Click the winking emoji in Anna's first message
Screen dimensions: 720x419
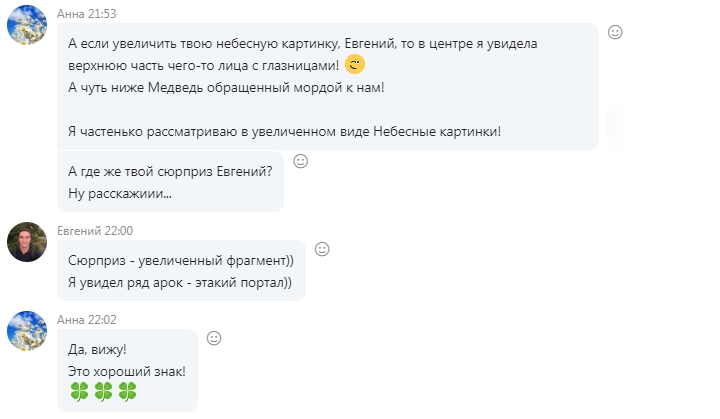355,65
